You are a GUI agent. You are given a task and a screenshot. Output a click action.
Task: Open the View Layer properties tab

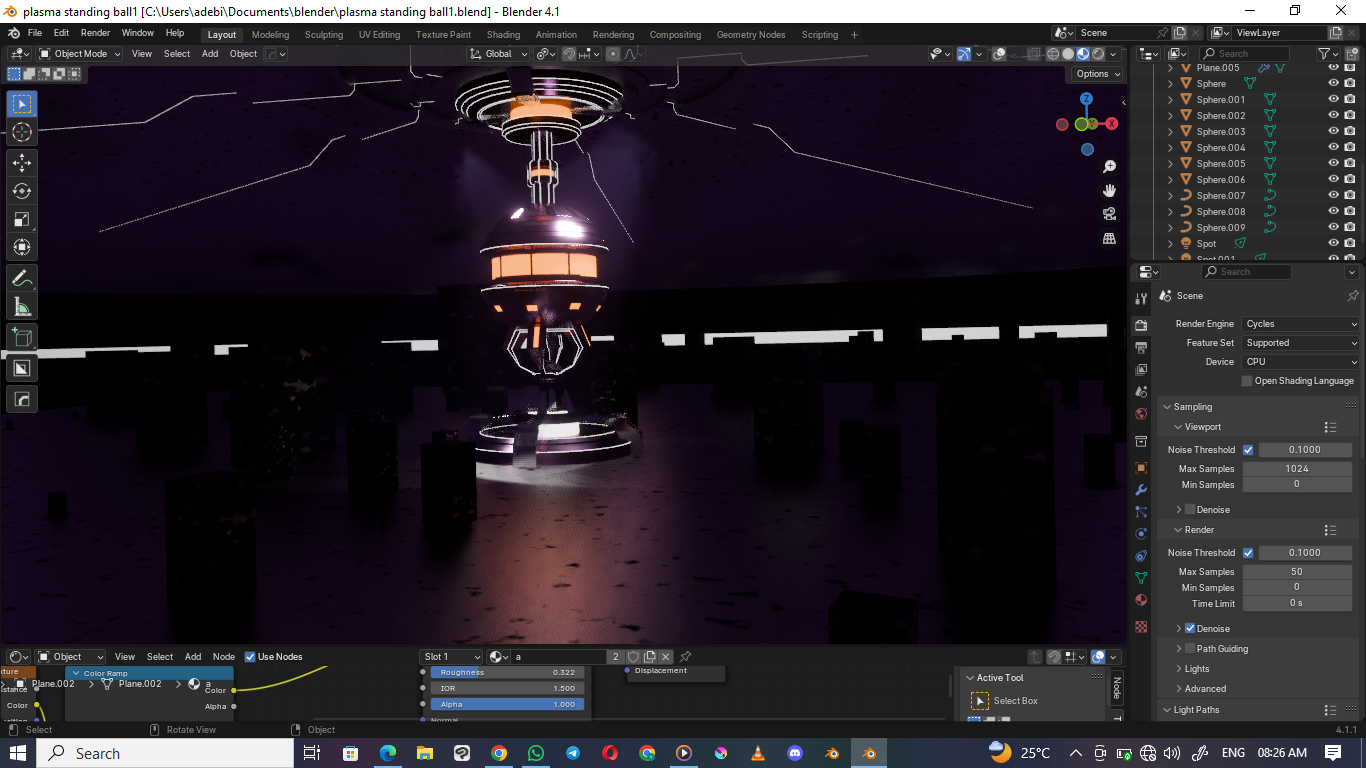1141,370
